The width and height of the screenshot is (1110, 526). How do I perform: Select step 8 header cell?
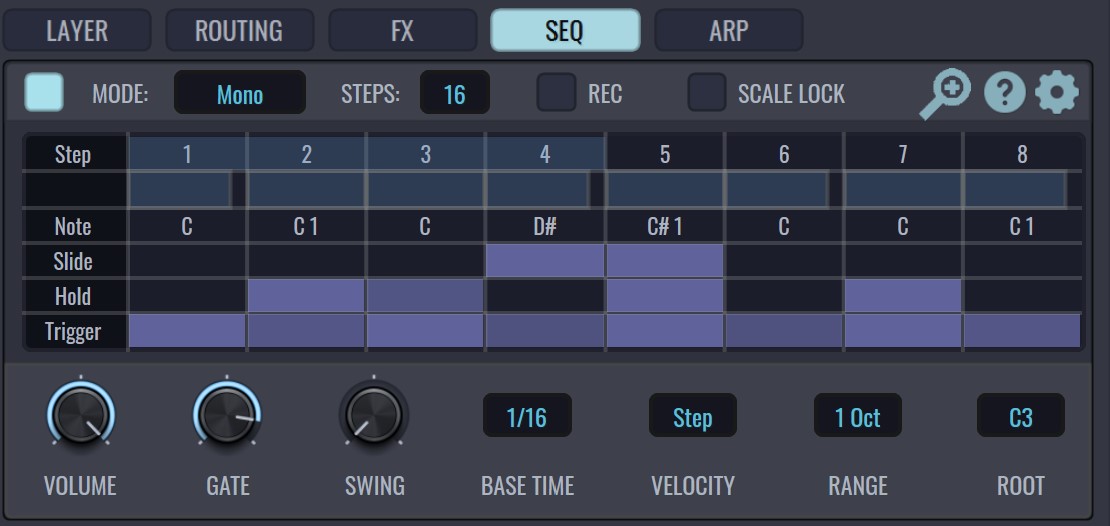coord(1022,154)
